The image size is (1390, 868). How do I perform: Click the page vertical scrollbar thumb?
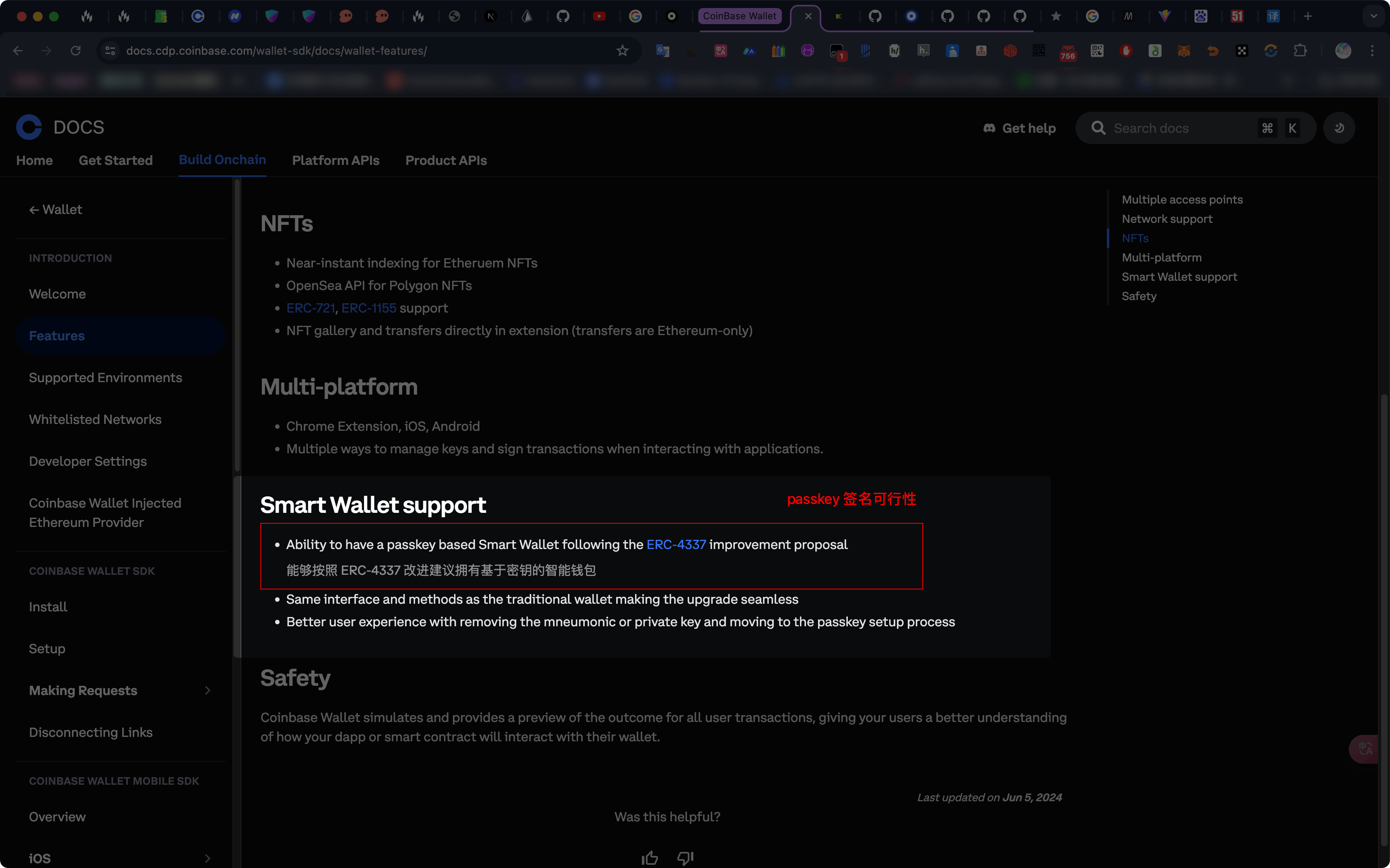point(1384,620)
